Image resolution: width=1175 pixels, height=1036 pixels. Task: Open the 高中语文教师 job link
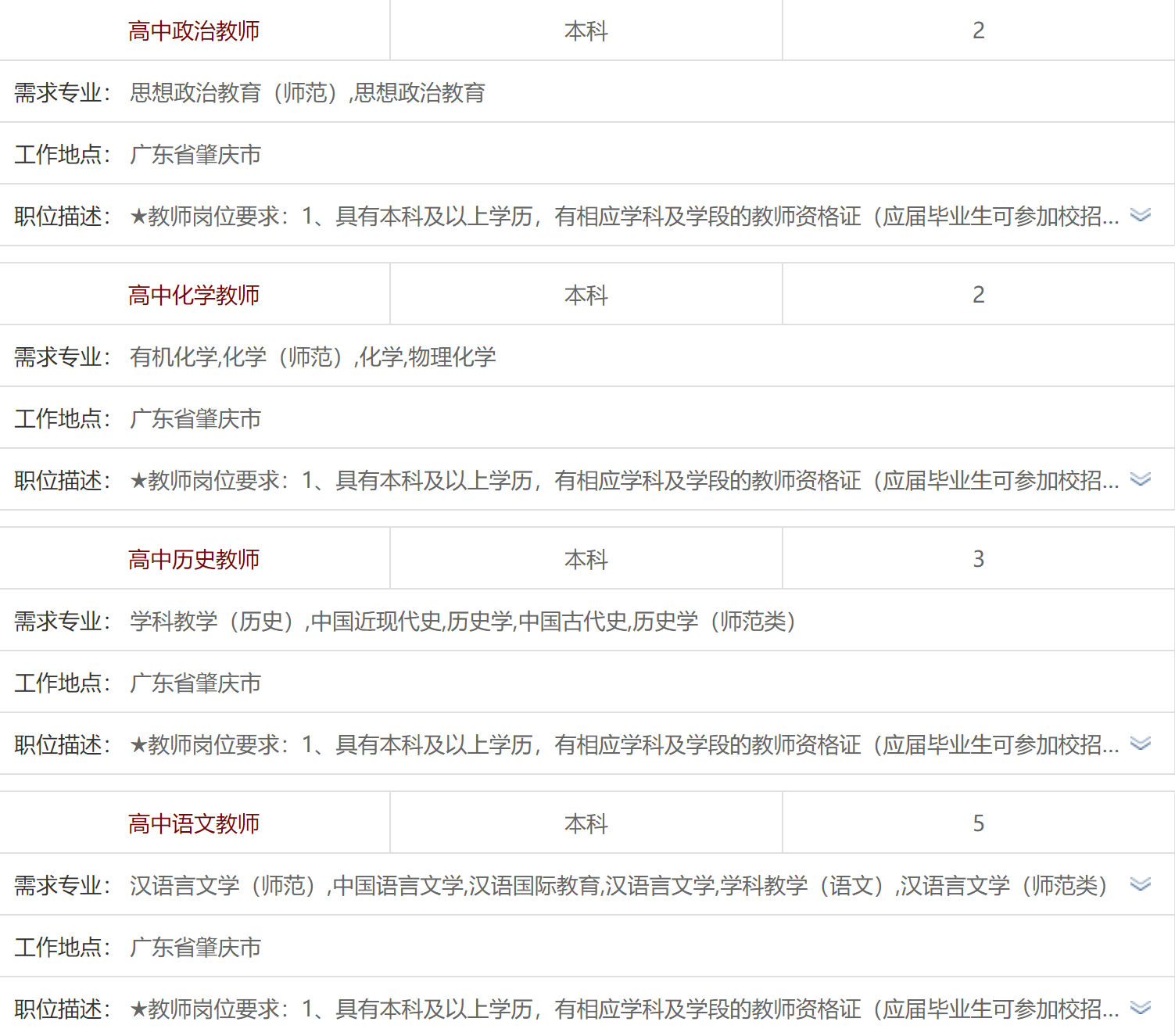click(x=194, y=823)
